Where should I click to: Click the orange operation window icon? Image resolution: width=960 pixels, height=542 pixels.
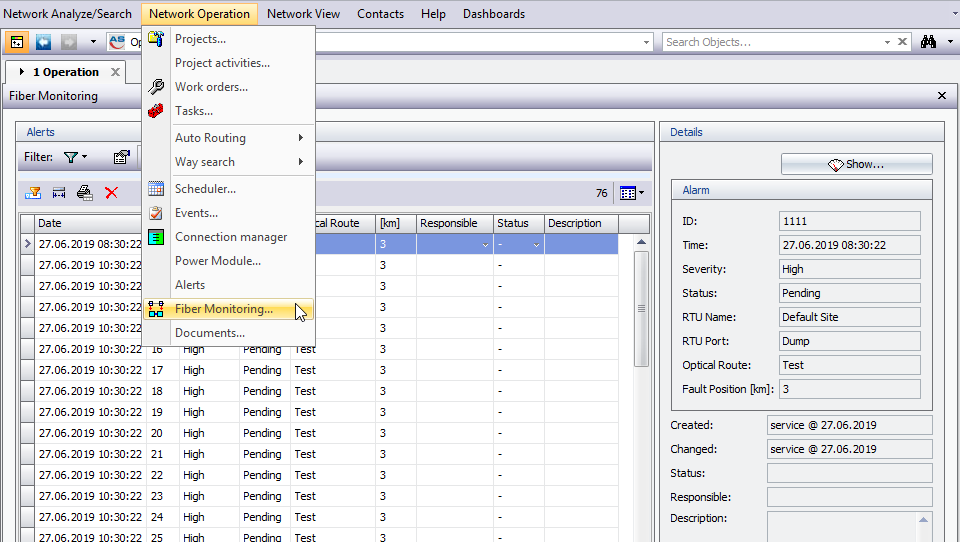pyautogui.click(x=17, y=42)
